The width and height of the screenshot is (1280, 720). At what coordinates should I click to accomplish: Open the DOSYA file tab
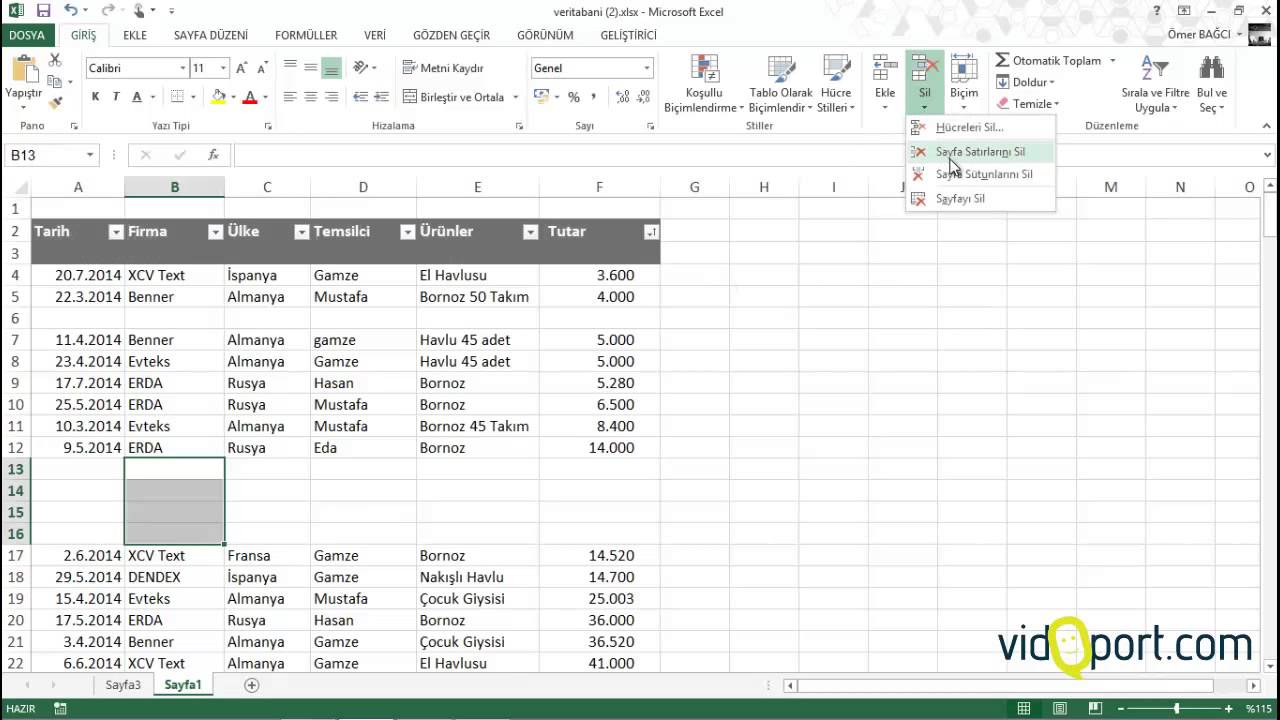[27, 35]
